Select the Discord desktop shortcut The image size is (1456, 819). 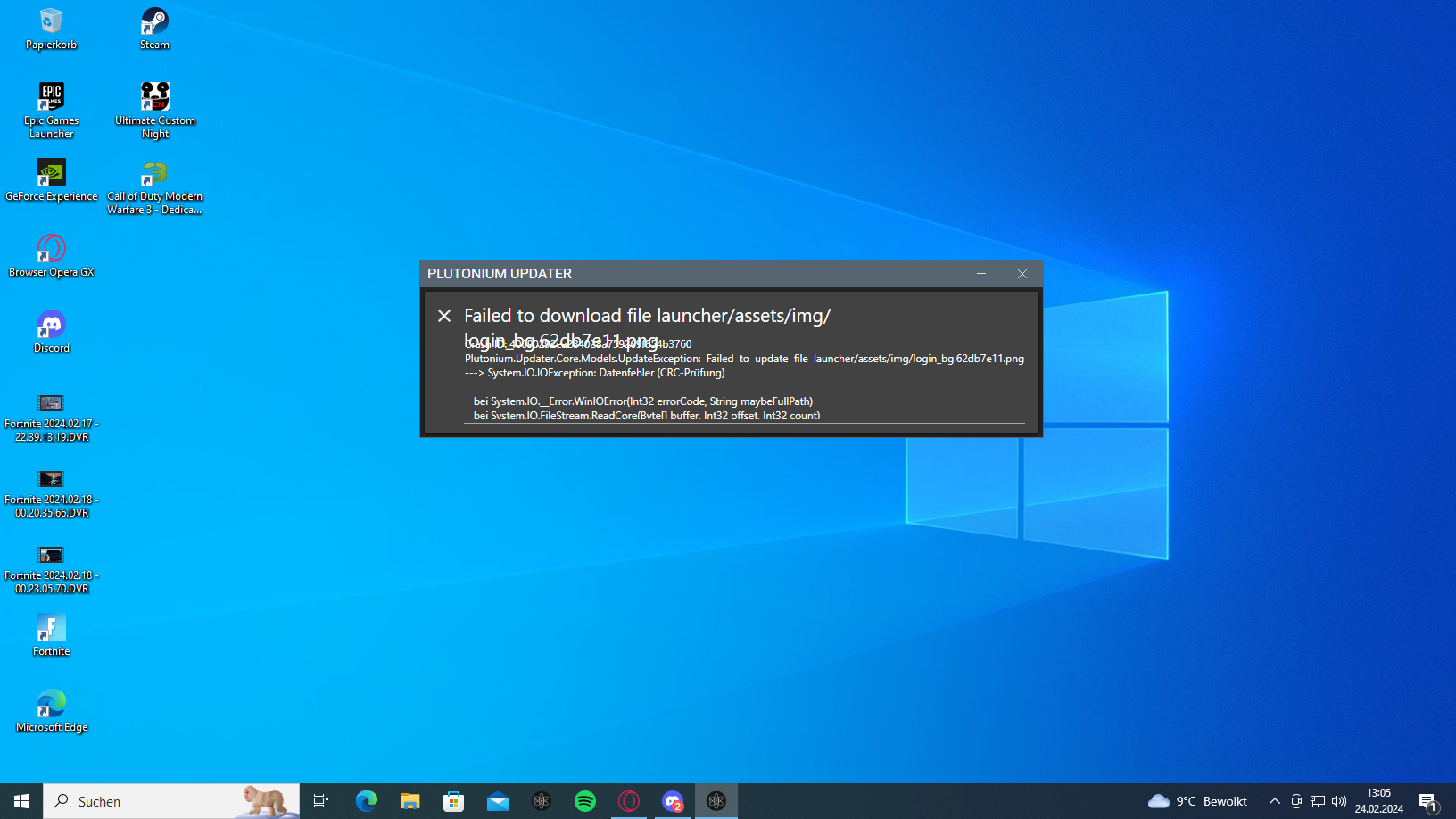coord(51,332)
